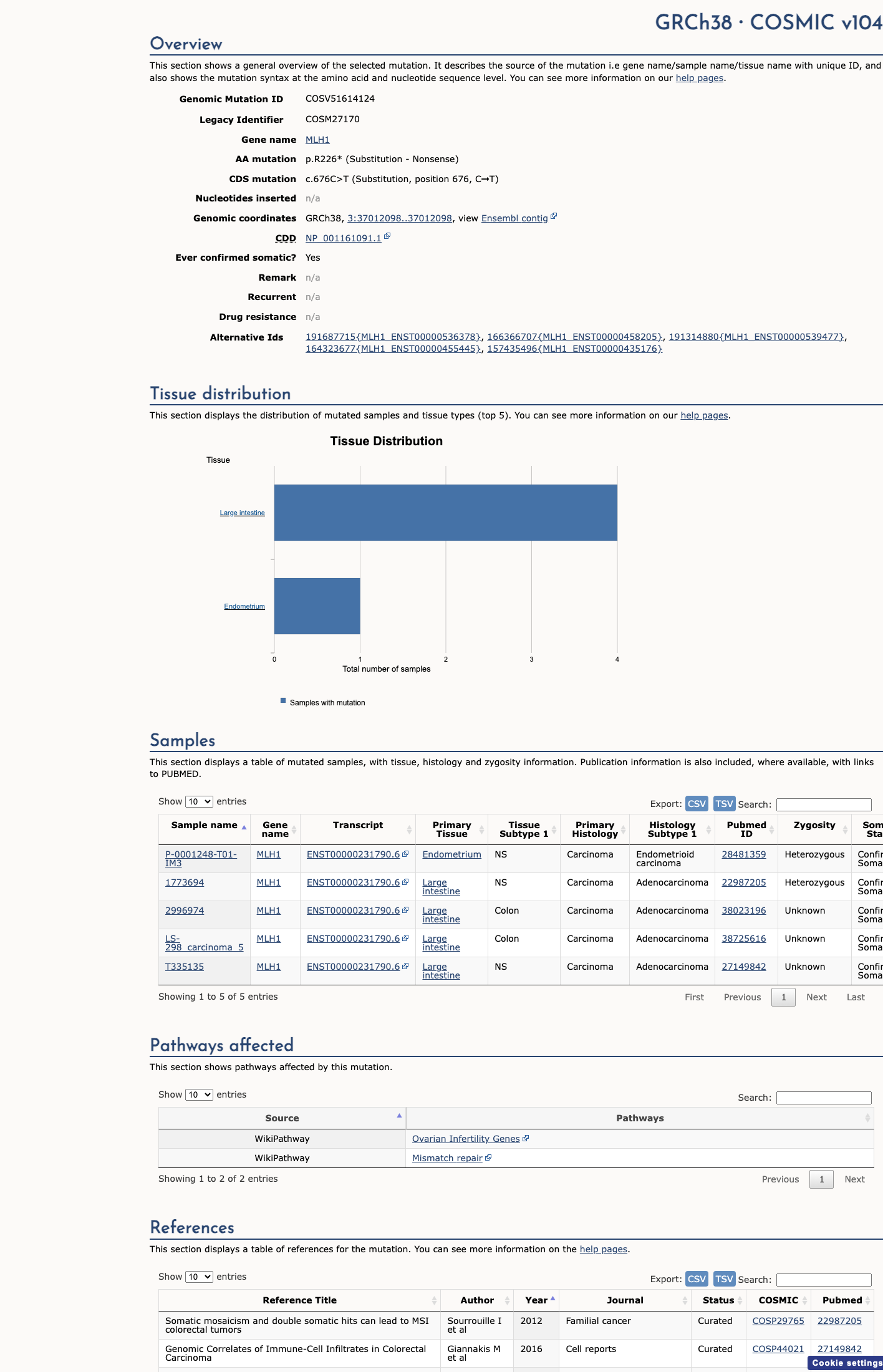Open Pubmed ID 28481359 link

point(744,854)
